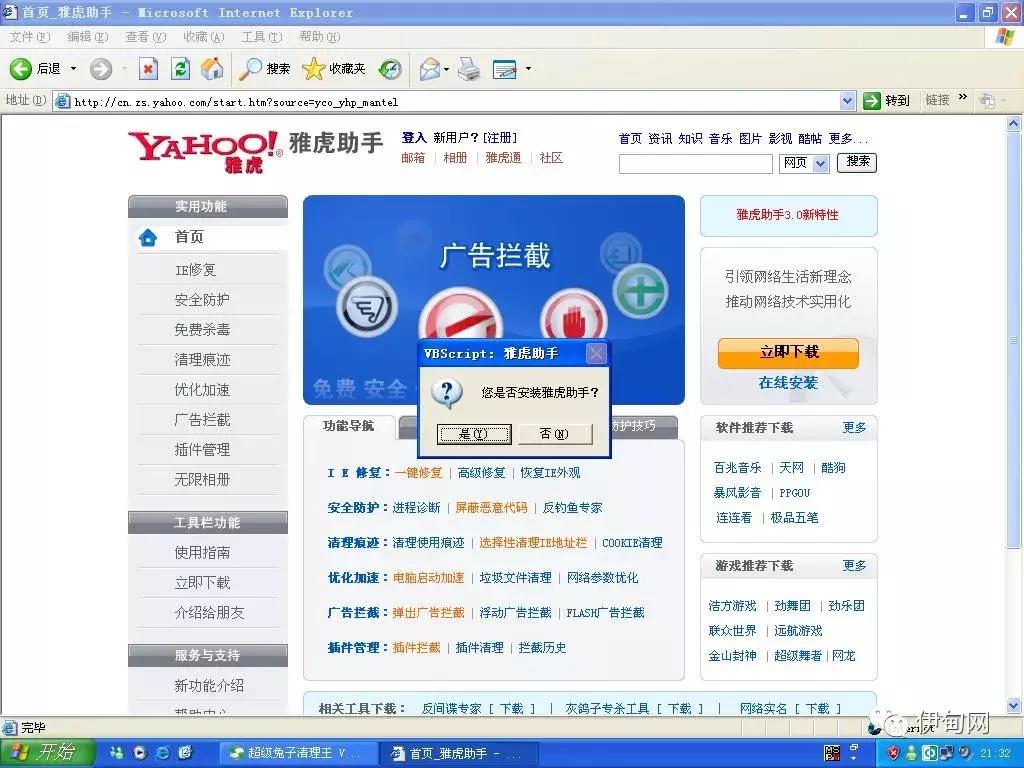Image resolution: width=1024 pixels, height=768 pixels.
Task: Click the Refresh icon in the toolbar
Action: click(x=178, y=70)
